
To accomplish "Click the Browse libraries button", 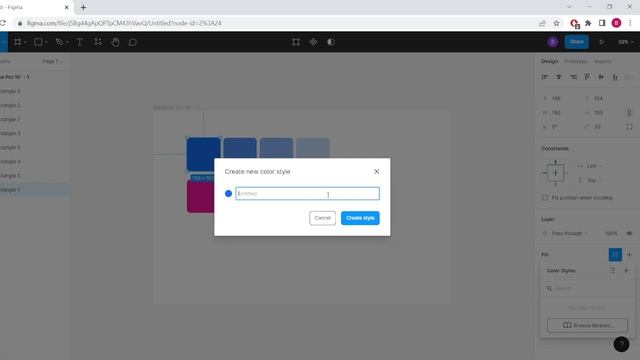I will tap(587, 325).
